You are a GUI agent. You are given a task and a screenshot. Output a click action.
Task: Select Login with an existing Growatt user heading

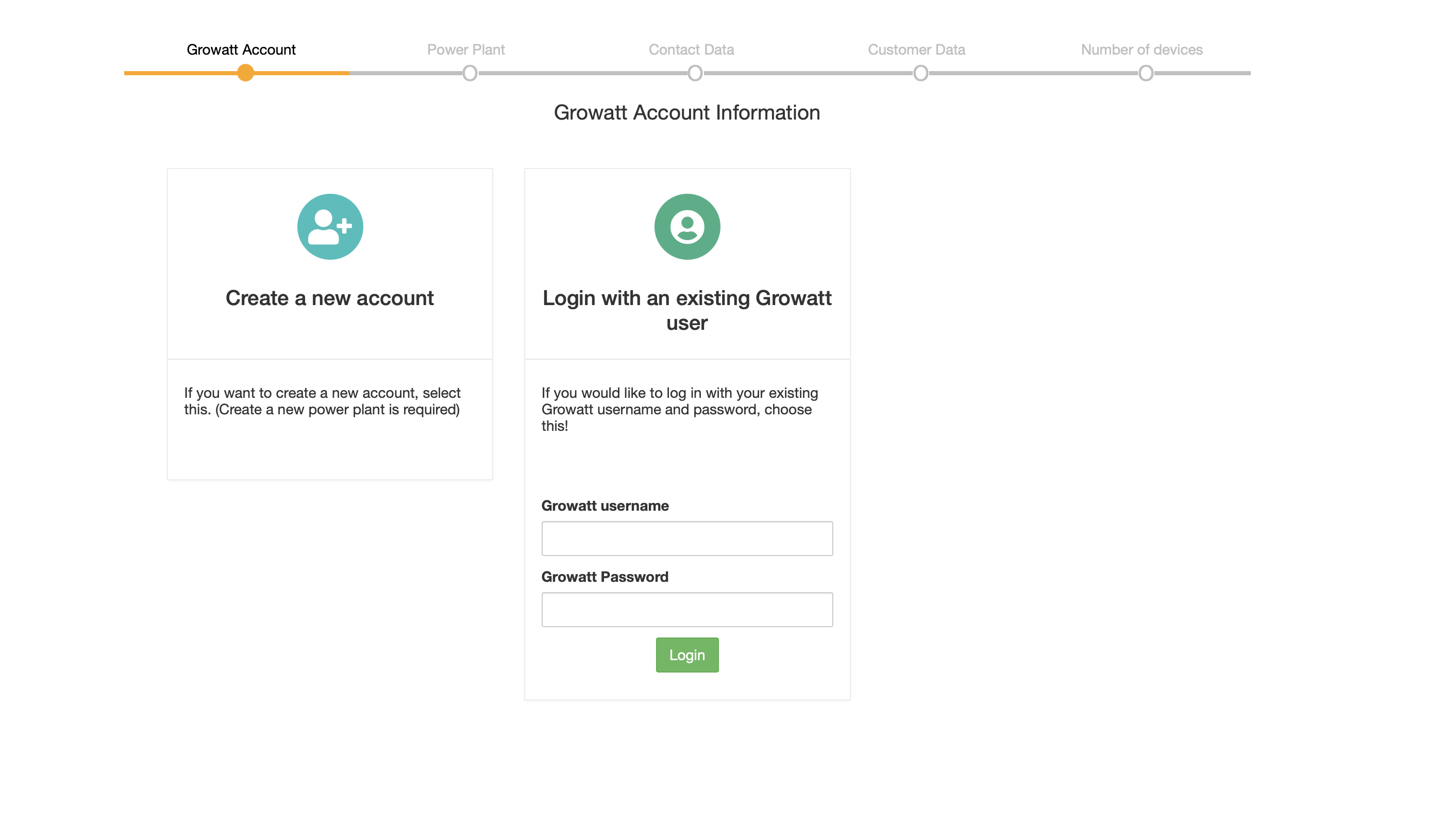(x=686, y=310)
